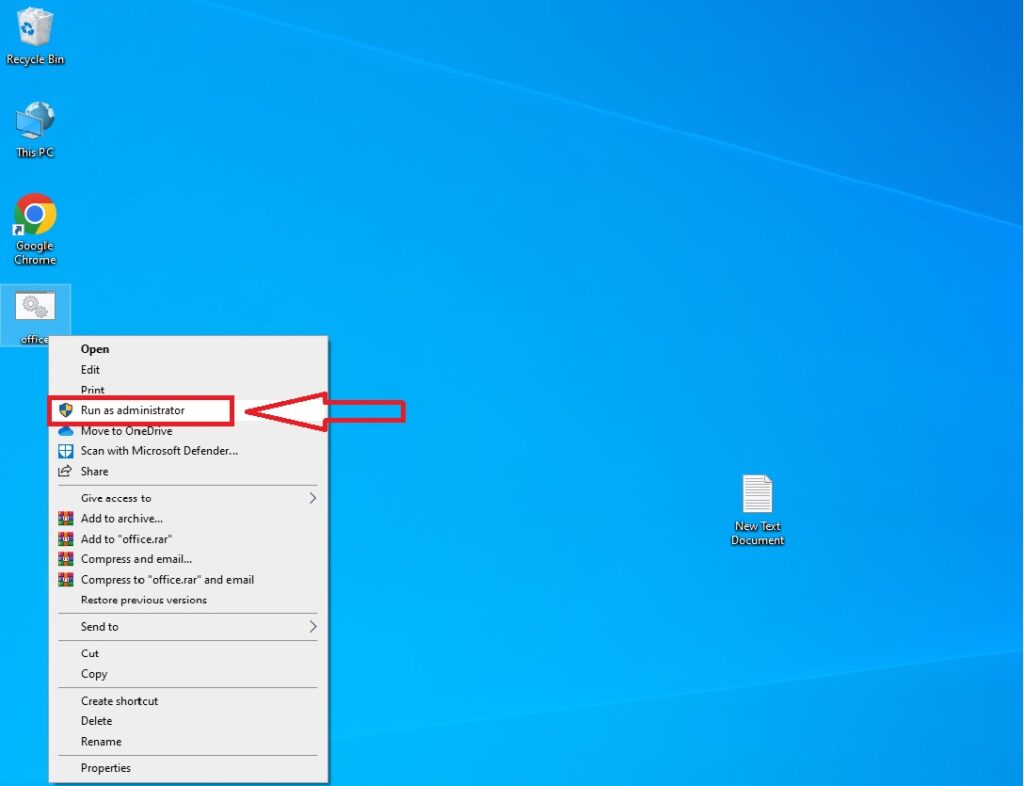Select Add to "office.rar"
Screen dimensions: 1024x786
[188, 539]
